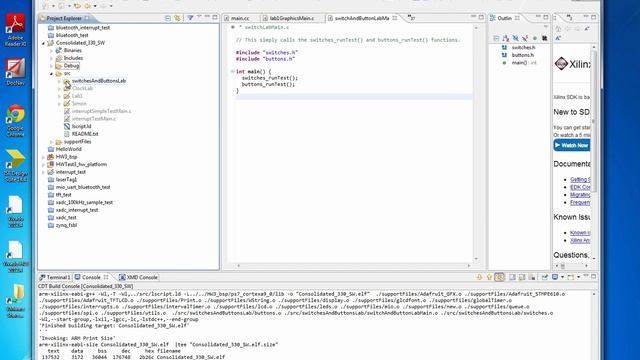Collapse all in Project Explorer

point(168,18)
